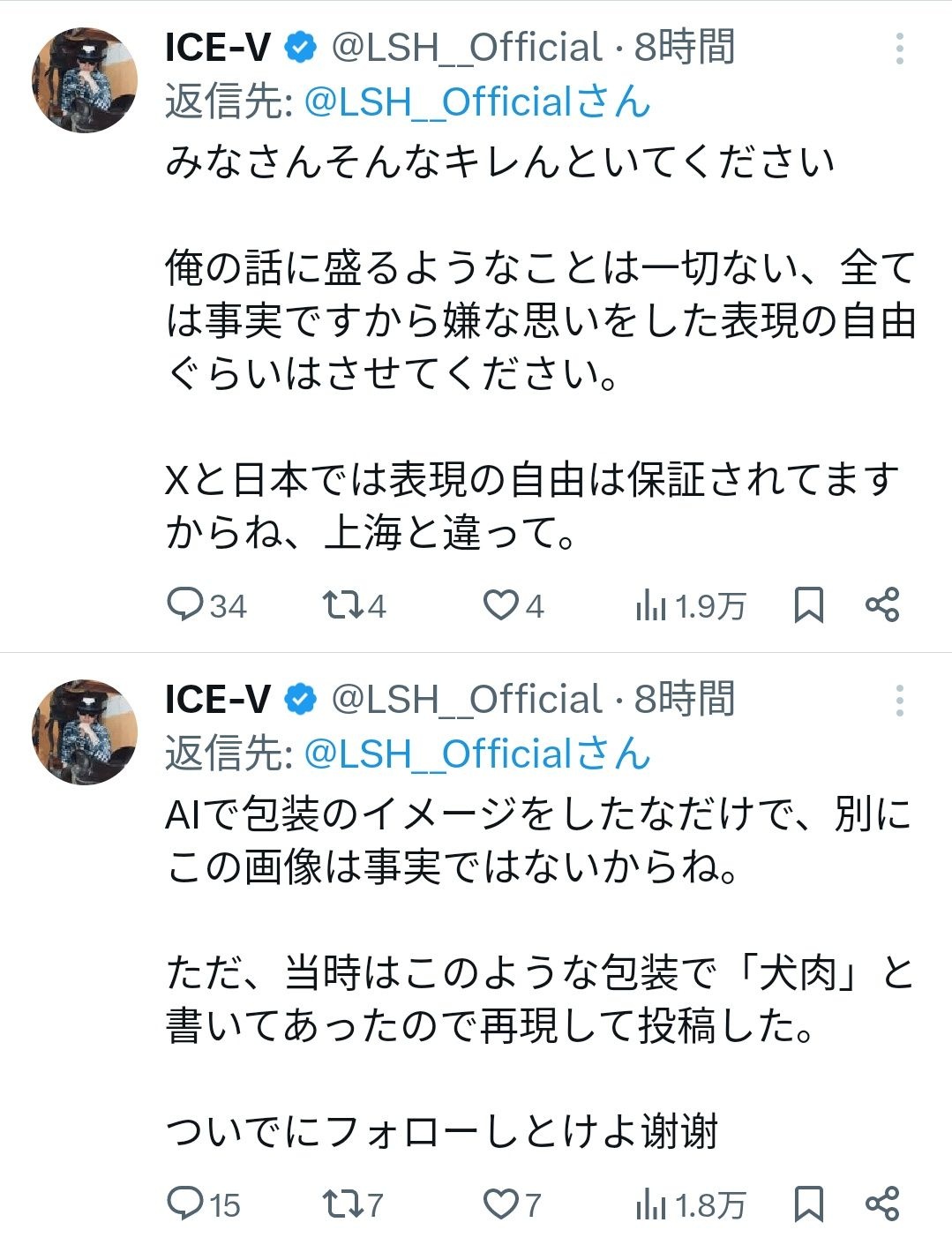Open @LSH_Official reply link in second tweet
Viewport: 952px width, 1245px height.
tap(477, 754)
